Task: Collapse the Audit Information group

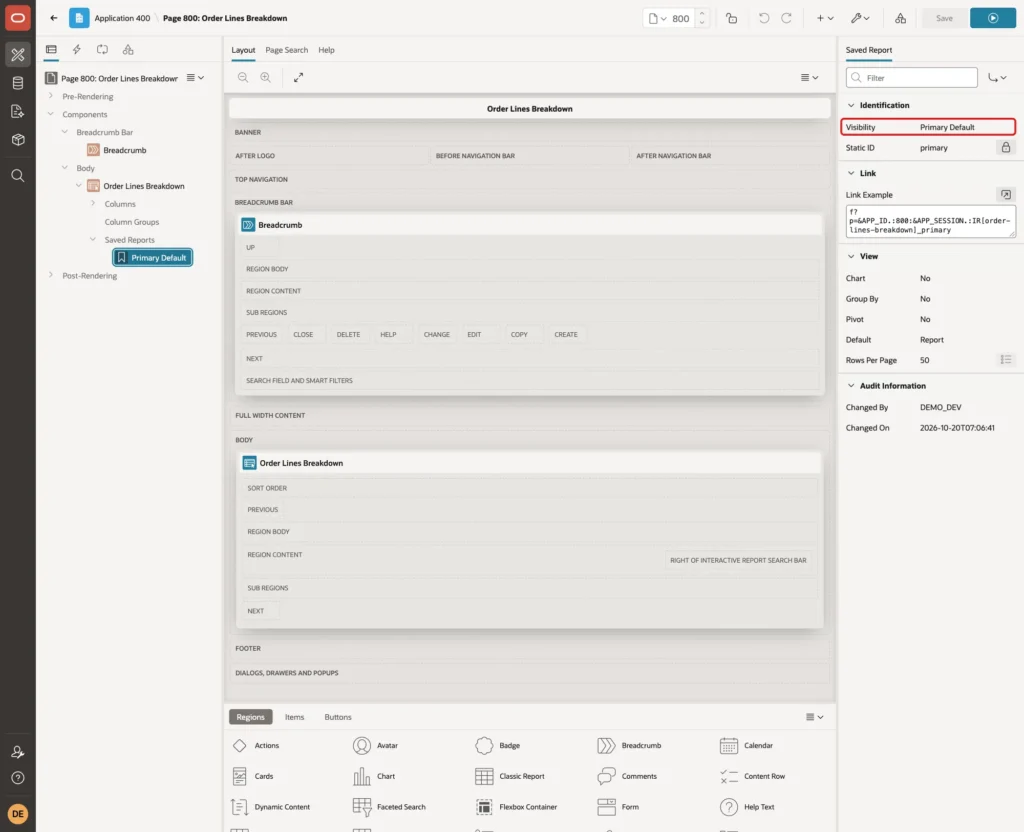Action: [851, 386]
